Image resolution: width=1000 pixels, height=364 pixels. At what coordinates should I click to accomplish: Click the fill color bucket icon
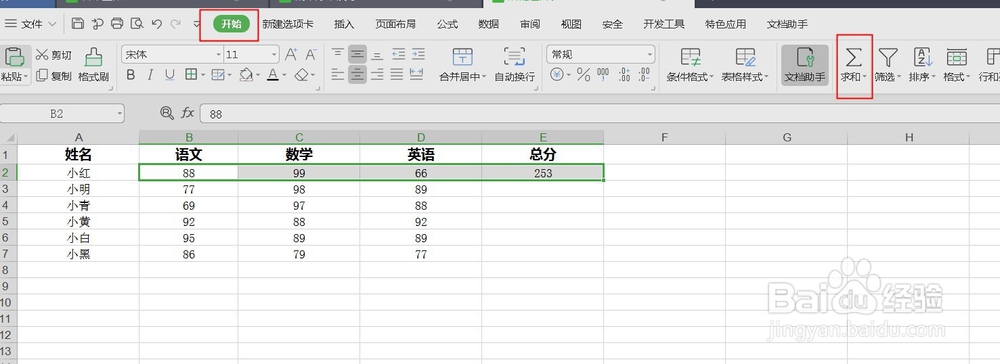(246, 75)
